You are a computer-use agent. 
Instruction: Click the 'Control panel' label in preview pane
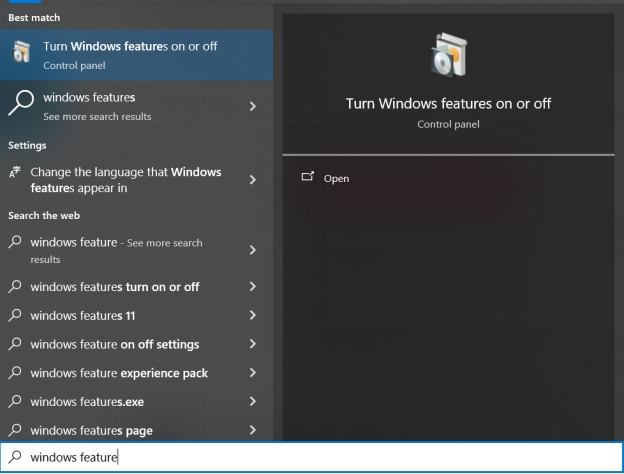click(x=448, y=125)
